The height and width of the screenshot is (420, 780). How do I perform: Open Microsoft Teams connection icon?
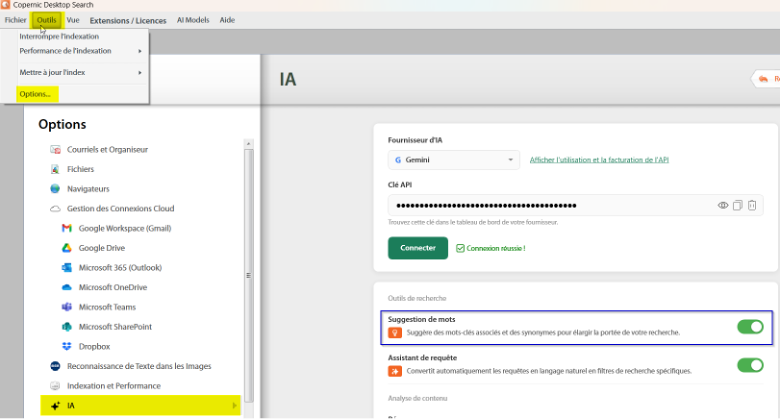click(67, 307)
